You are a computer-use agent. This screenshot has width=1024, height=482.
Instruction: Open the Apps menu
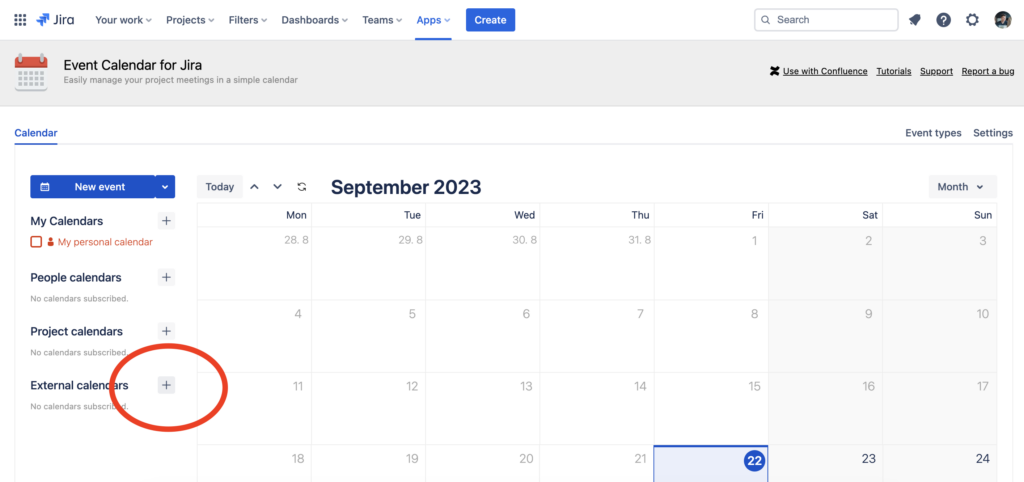(433, 20)
